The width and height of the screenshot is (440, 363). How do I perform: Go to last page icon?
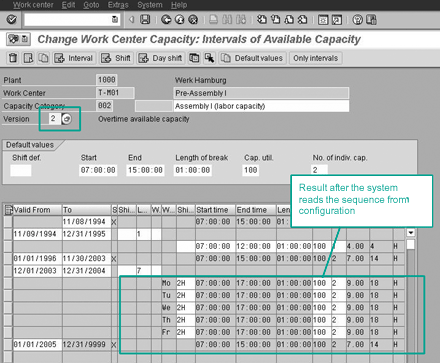pyautogui.click(x=302, y=20)
